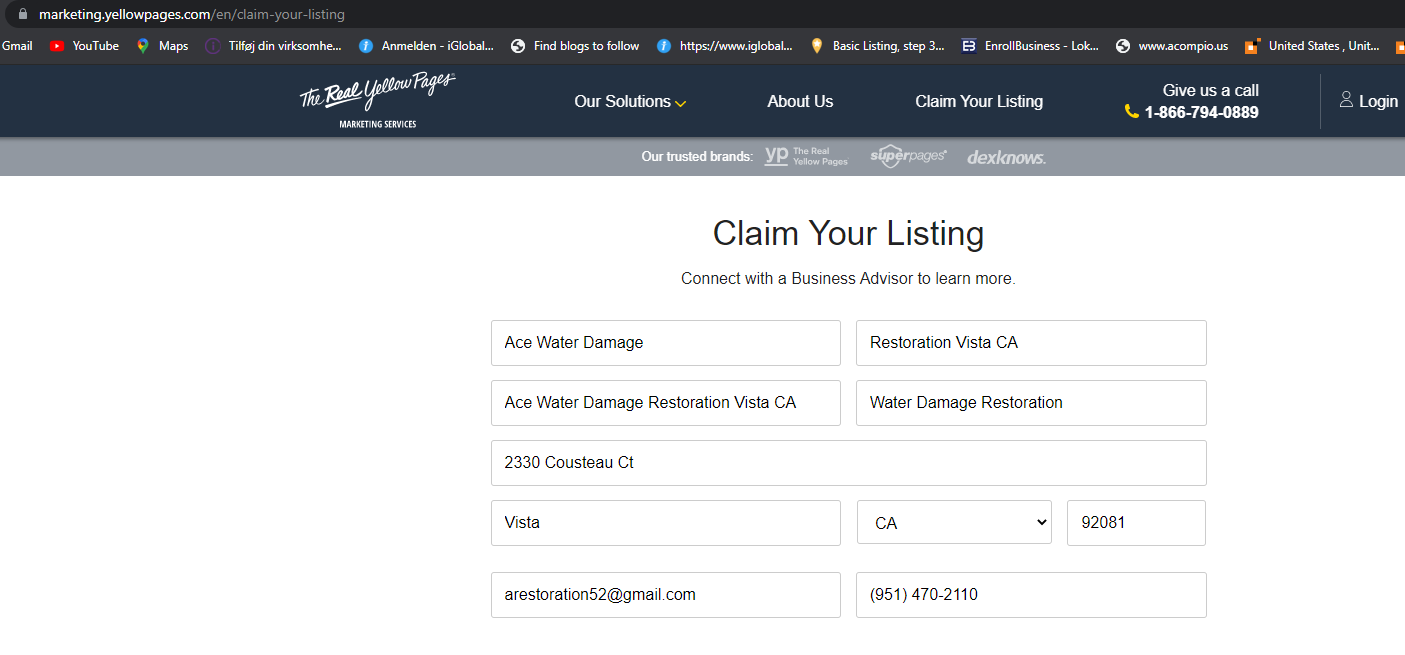Click the Connect with a Business Advisor text
This screenshot has width=1405, height=655.
[848, 279]
